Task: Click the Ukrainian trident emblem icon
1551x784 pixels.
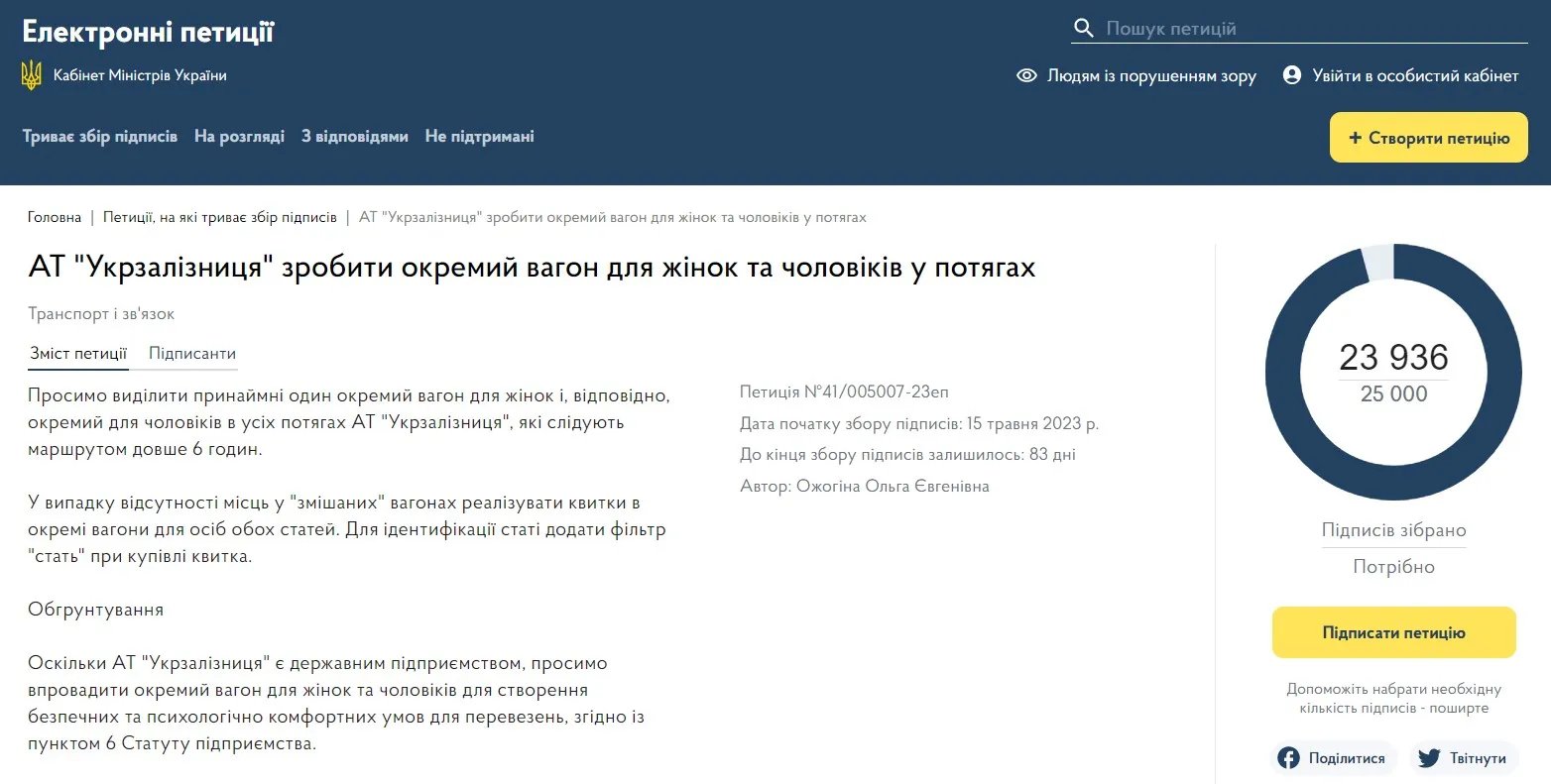Action: [x=32, y=75]
